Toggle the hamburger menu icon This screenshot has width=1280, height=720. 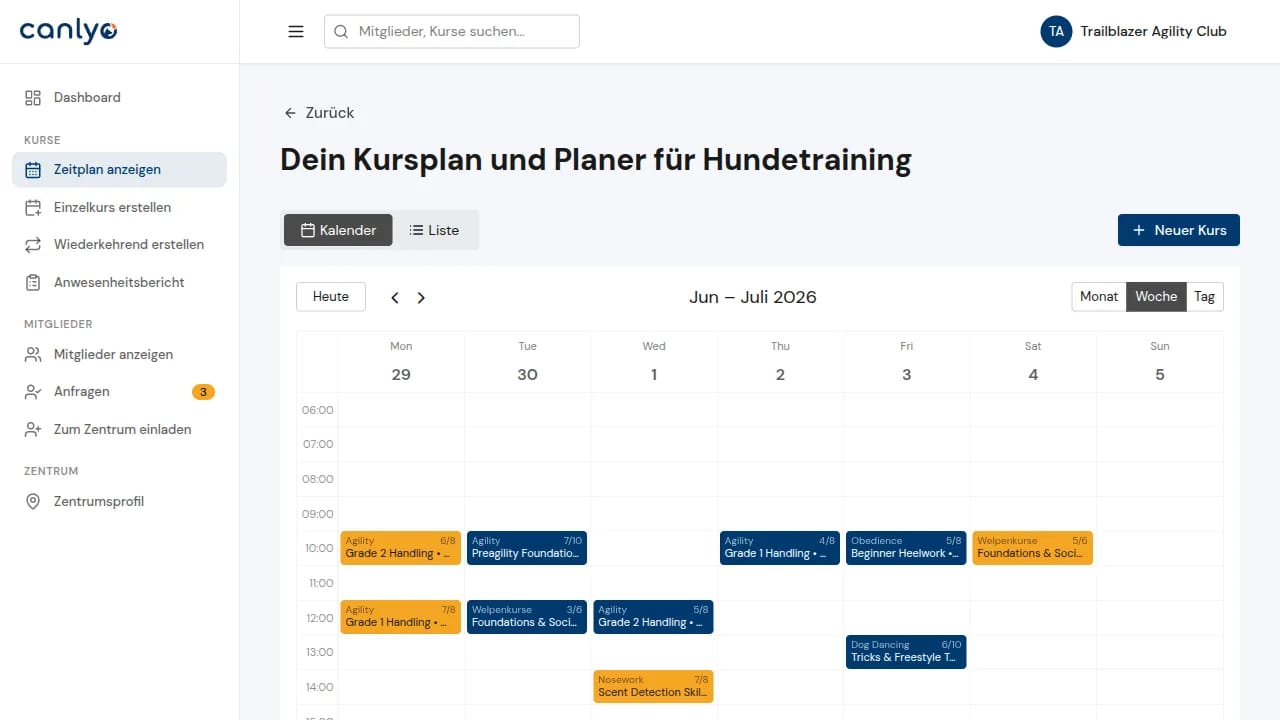(296, 31)
